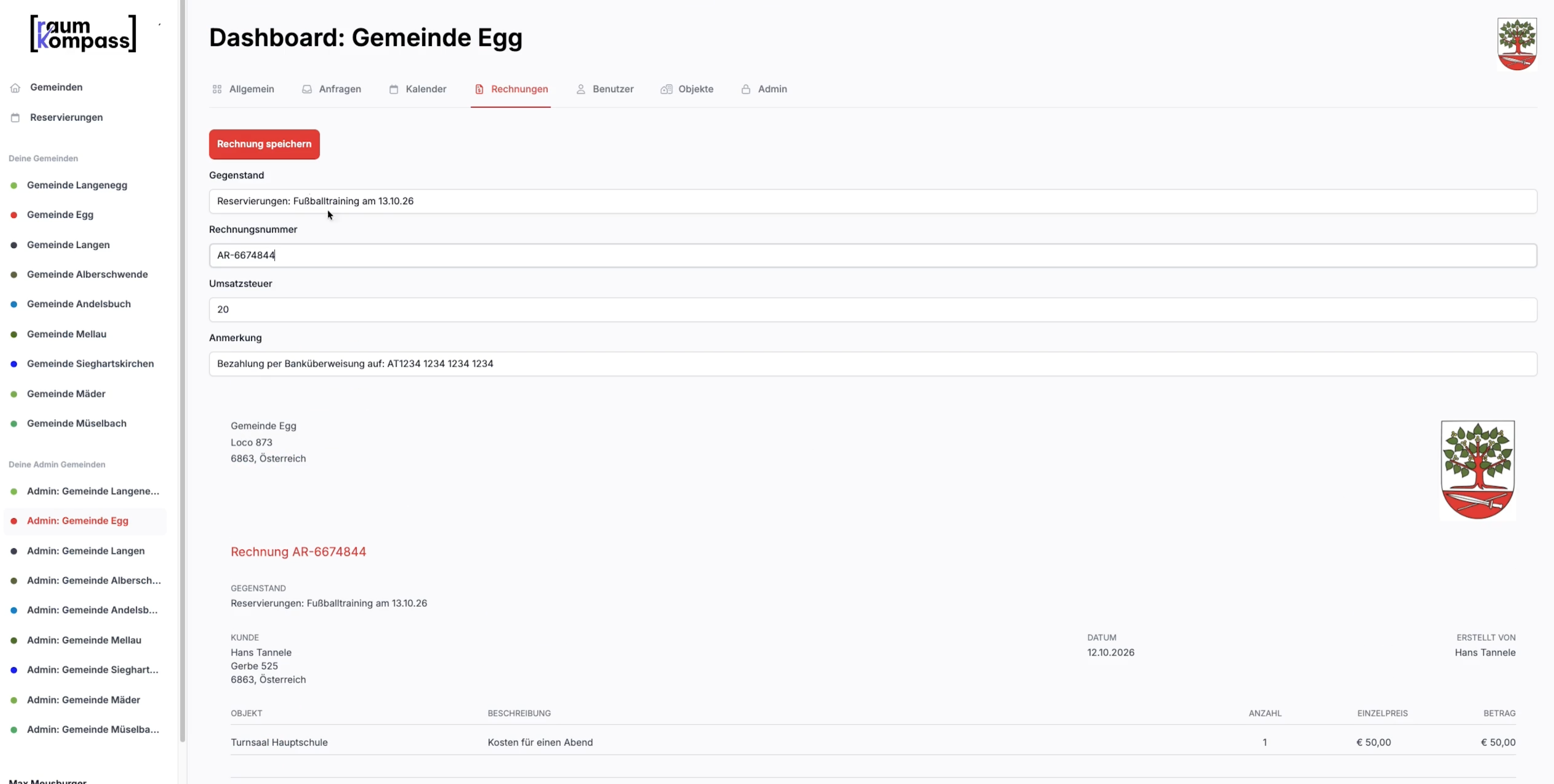
Task: Click the Umsatzsteuer input field
Action: pyautogui.click(x=873, y=310)
